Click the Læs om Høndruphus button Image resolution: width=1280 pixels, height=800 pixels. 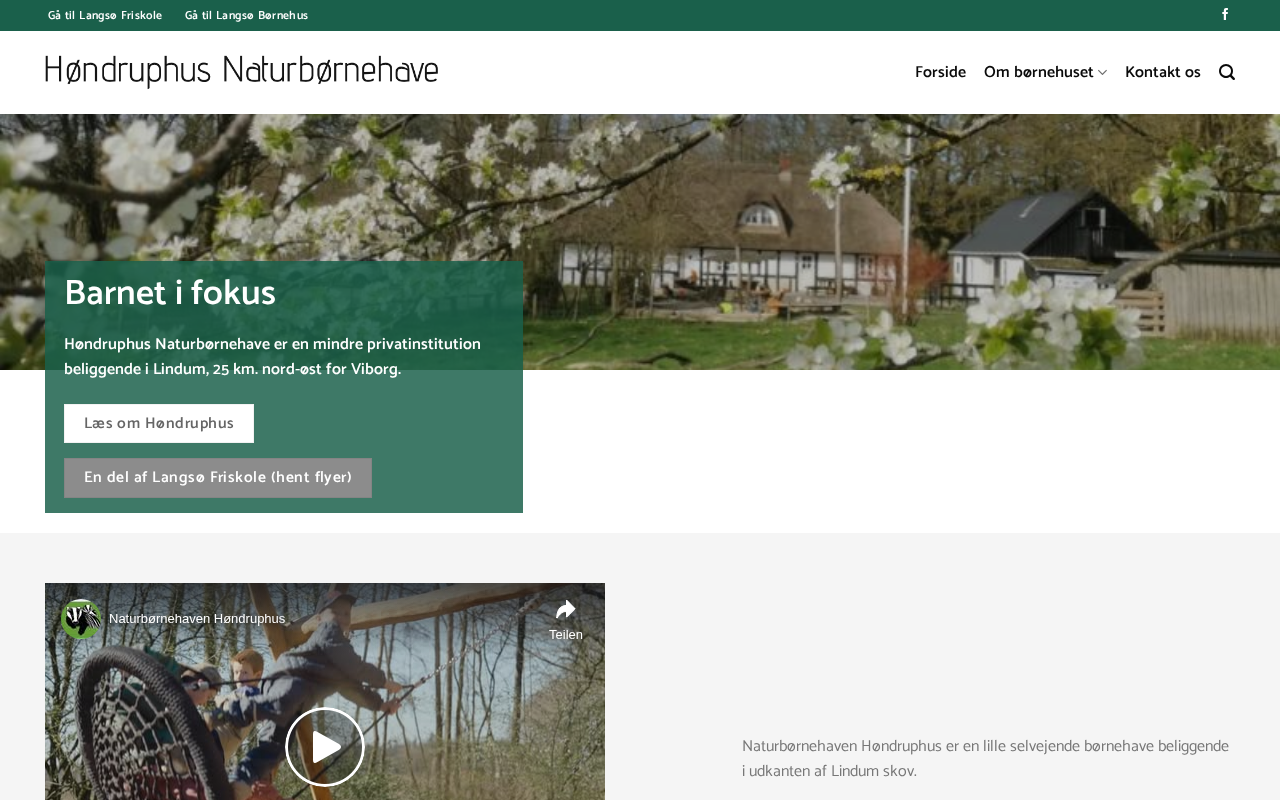(x=159, y=424)
